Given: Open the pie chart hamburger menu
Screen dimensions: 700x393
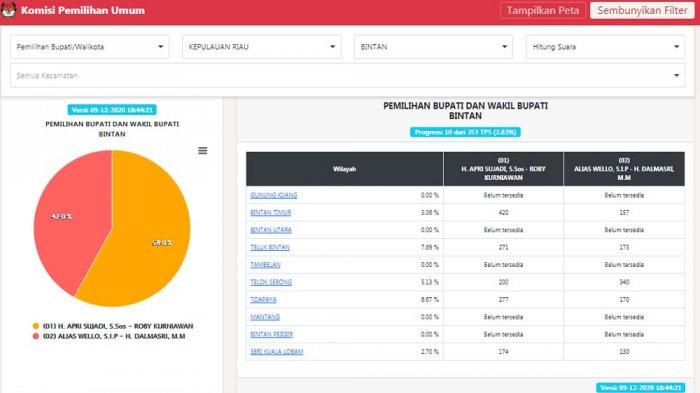Looking at the screenshot, I should pos(203,151).
